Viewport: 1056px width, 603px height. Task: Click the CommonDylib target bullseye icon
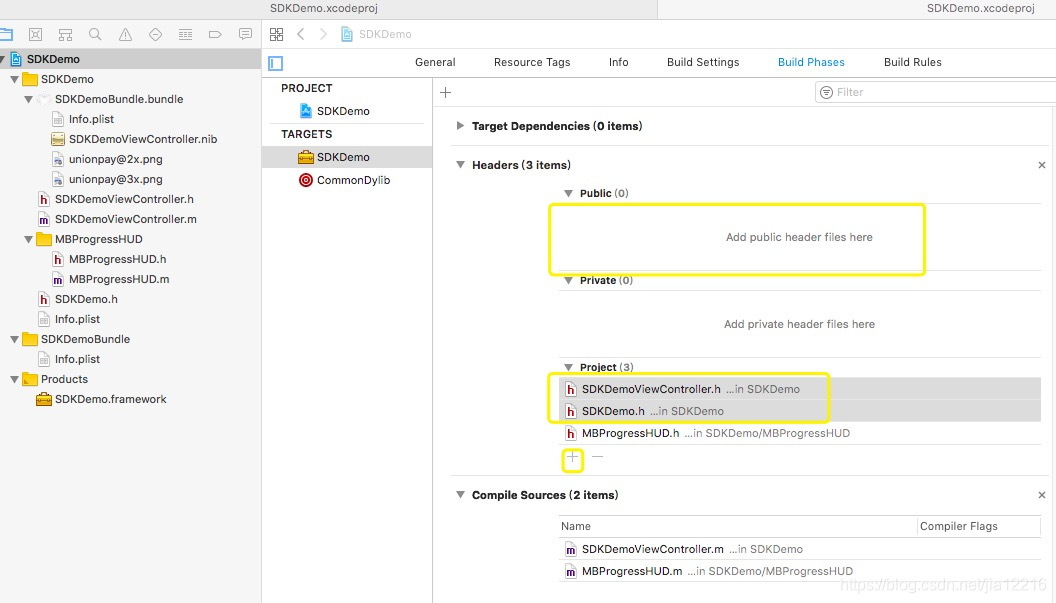pos(306,180)
